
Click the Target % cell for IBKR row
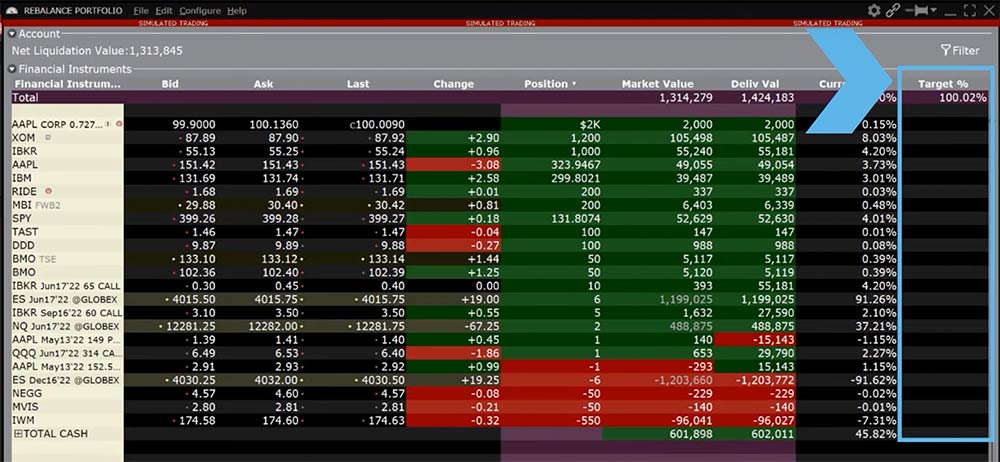pos(946,150)
